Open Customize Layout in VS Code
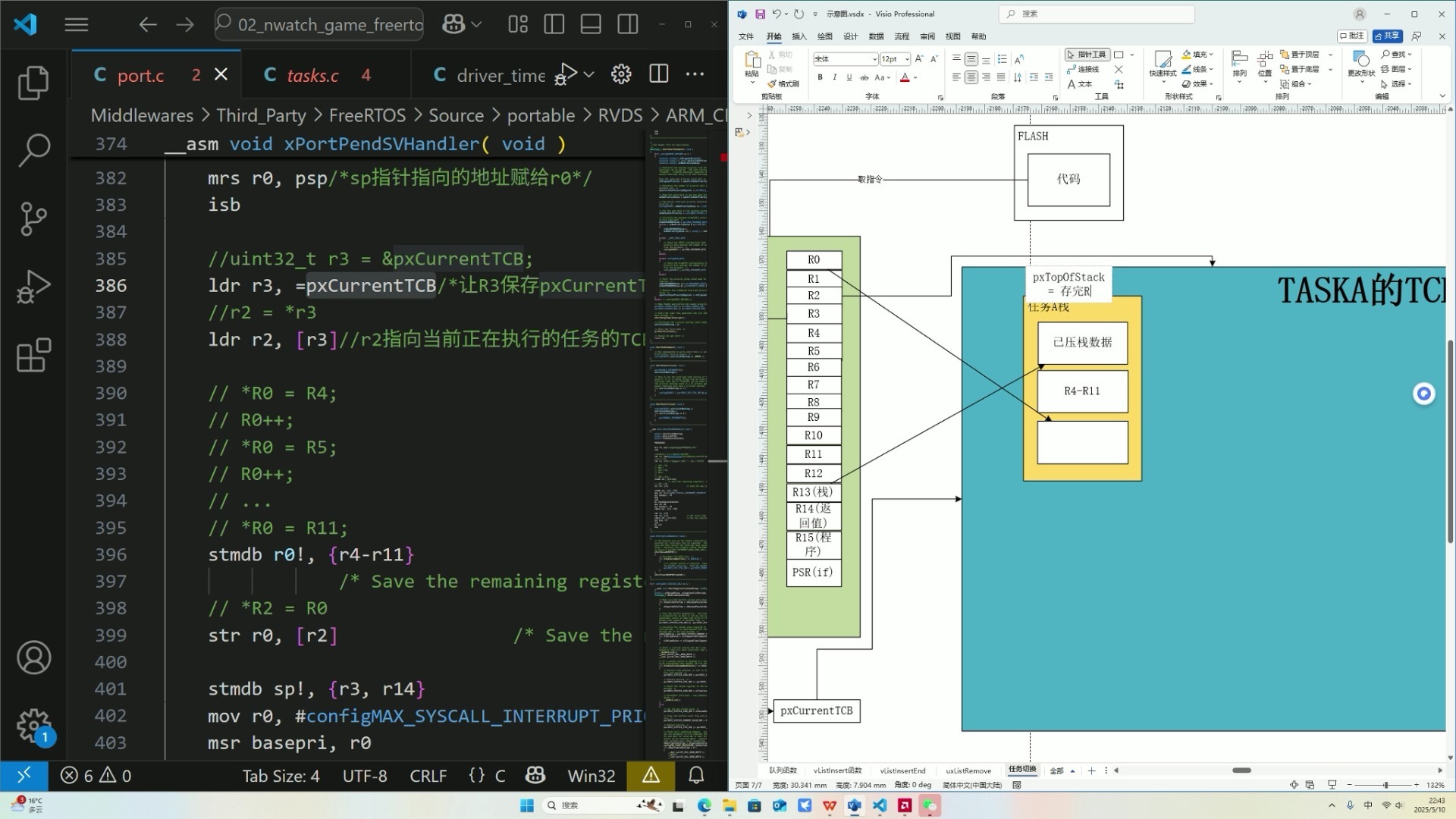 coord(518,24)
